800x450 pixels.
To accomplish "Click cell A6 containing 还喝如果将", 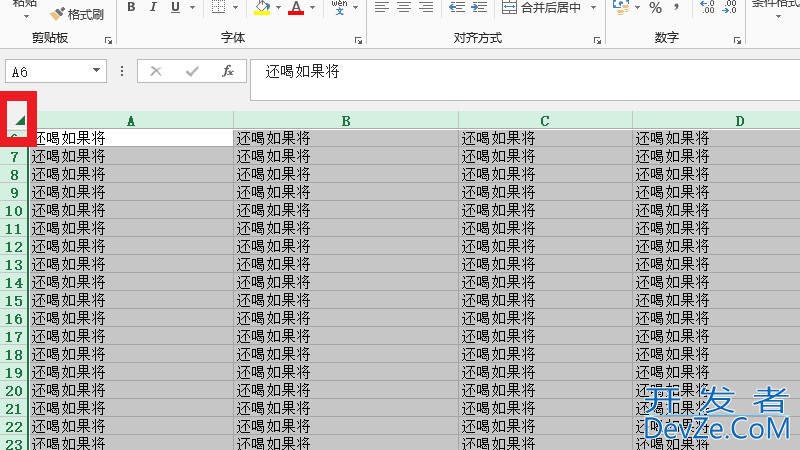I will [x=131, y=138].
